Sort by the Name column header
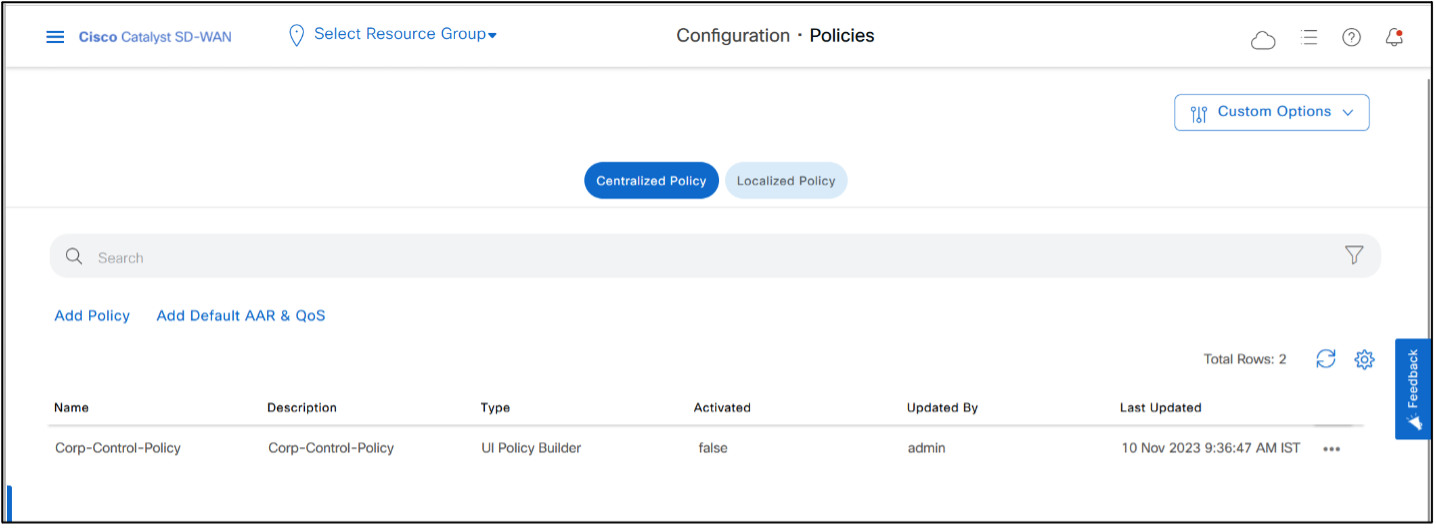1436x528 pixels. pyautogui.click(x=72, y=408)
